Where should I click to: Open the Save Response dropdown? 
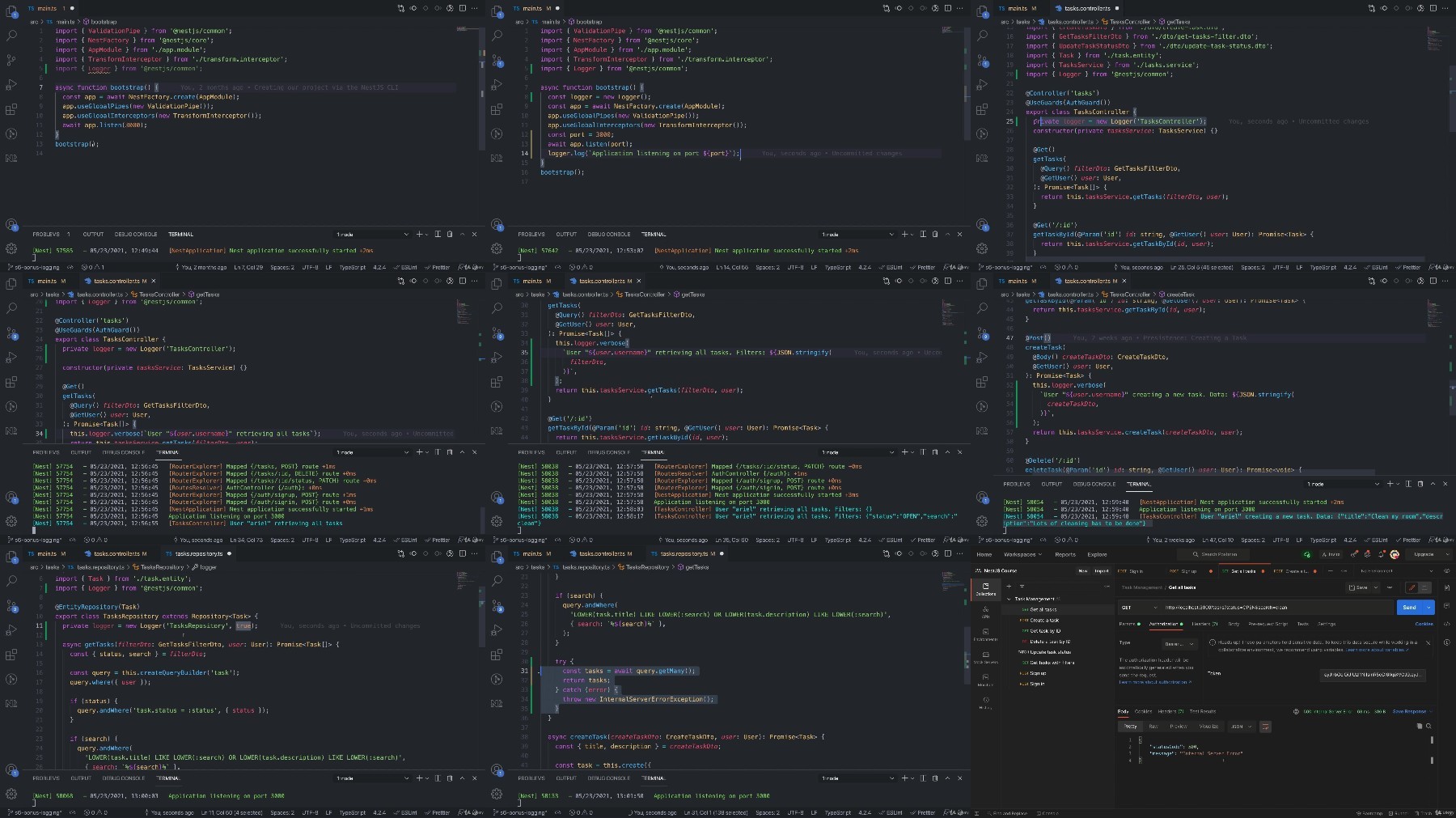1412,711
